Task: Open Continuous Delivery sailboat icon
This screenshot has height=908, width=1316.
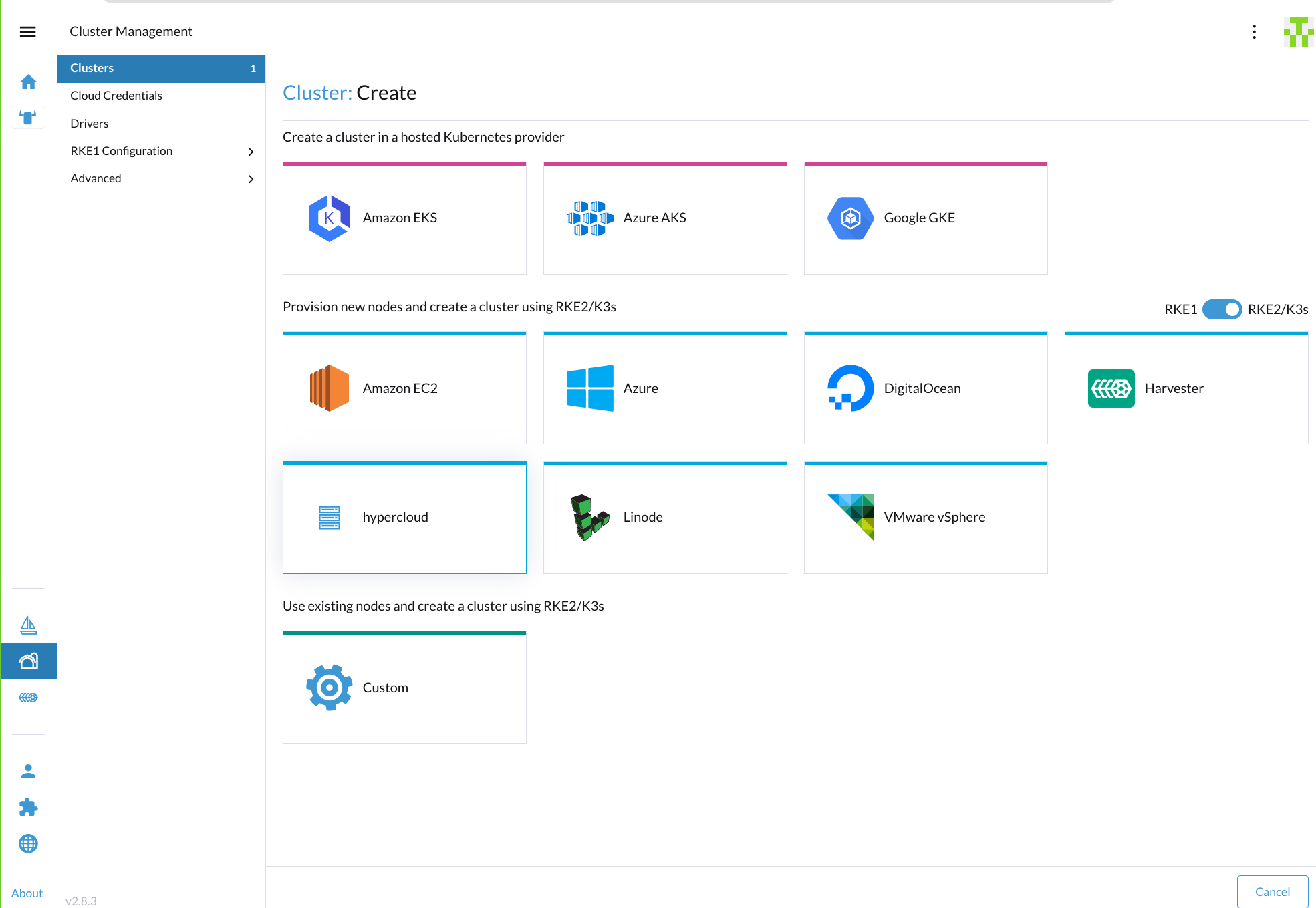Action: (28, 625)
